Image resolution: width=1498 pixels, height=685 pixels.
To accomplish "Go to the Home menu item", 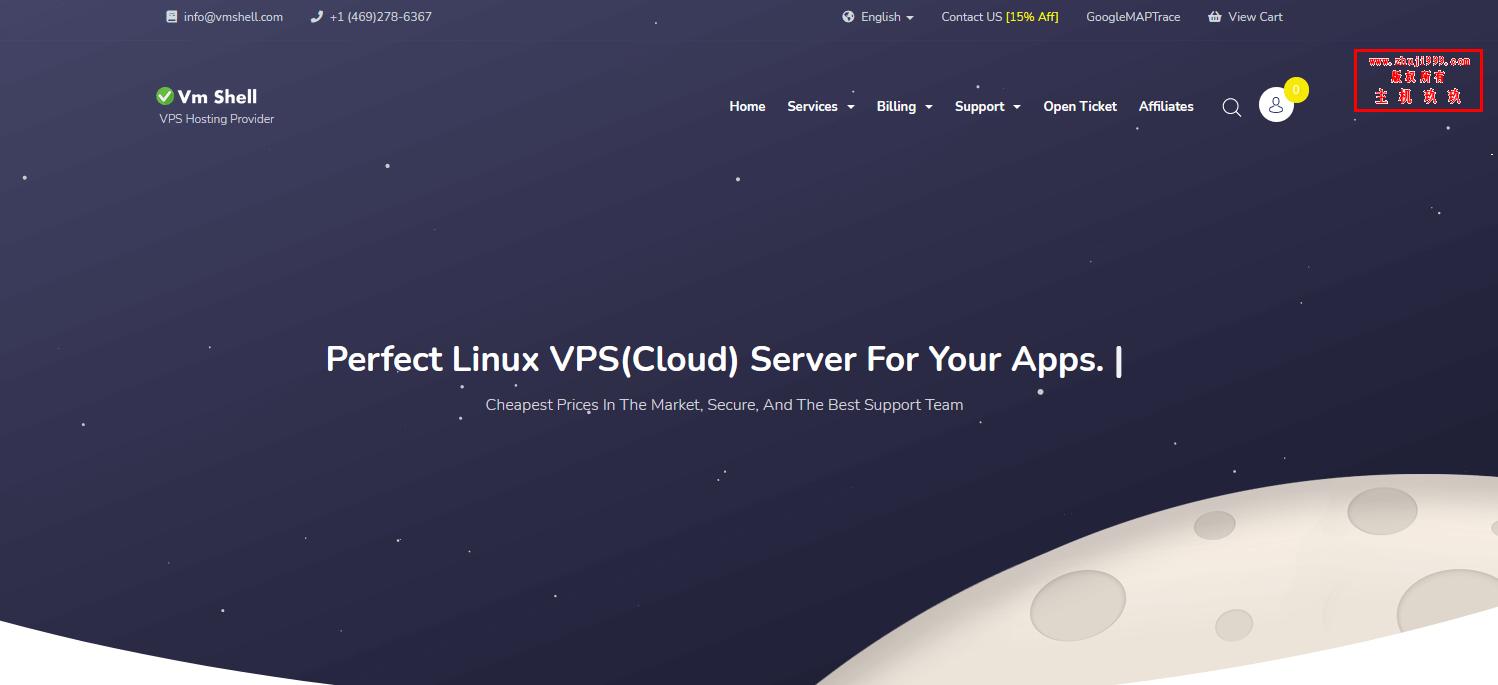I will click(747, 106).
